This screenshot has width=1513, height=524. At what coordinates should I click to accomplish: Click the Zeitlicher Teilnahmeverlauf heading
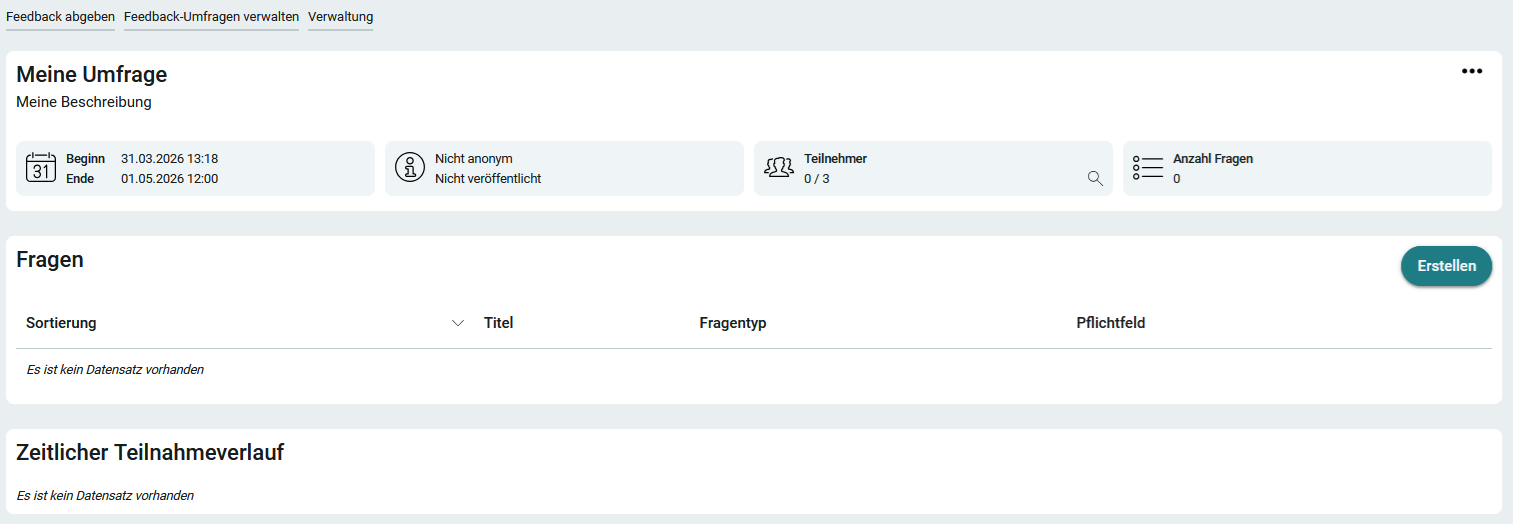150,453
